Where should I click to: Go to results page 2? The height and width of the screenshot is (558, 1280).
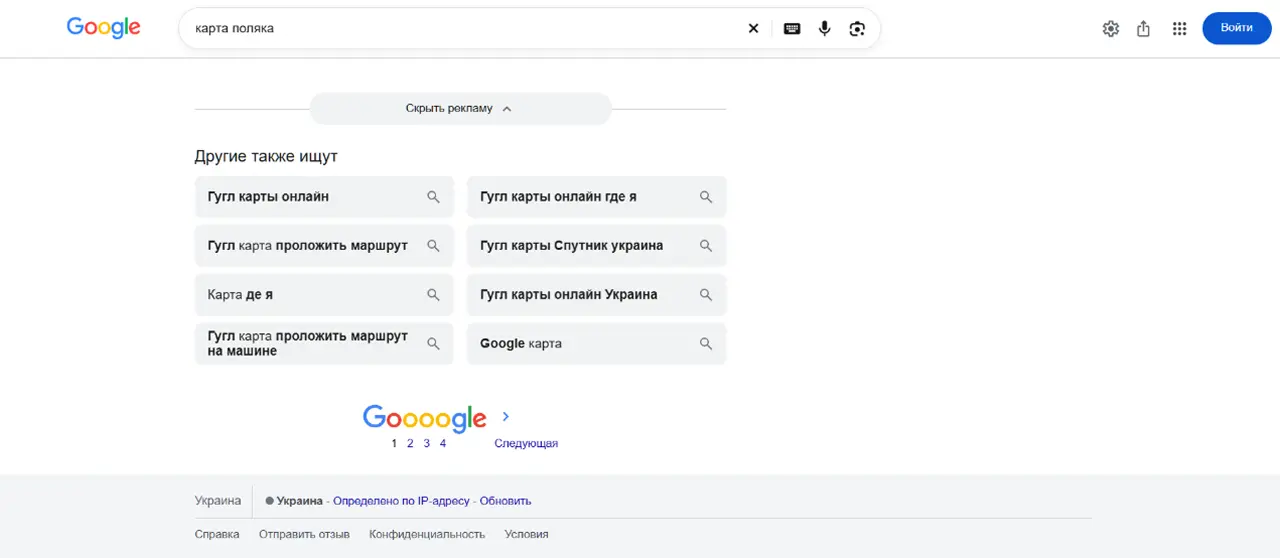(410, 443)
